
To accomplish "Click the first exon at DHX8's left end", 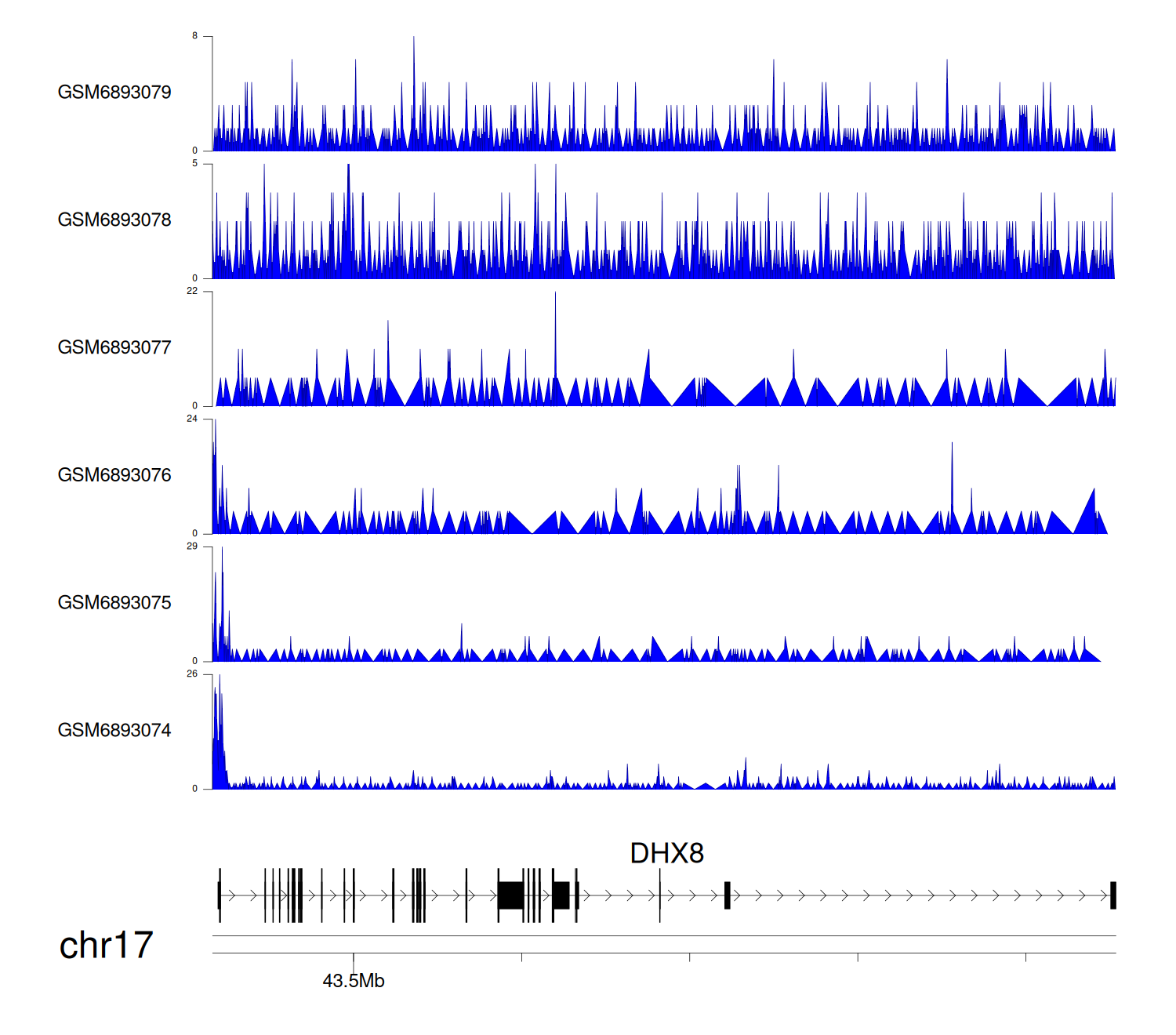I will click(220, 895).
